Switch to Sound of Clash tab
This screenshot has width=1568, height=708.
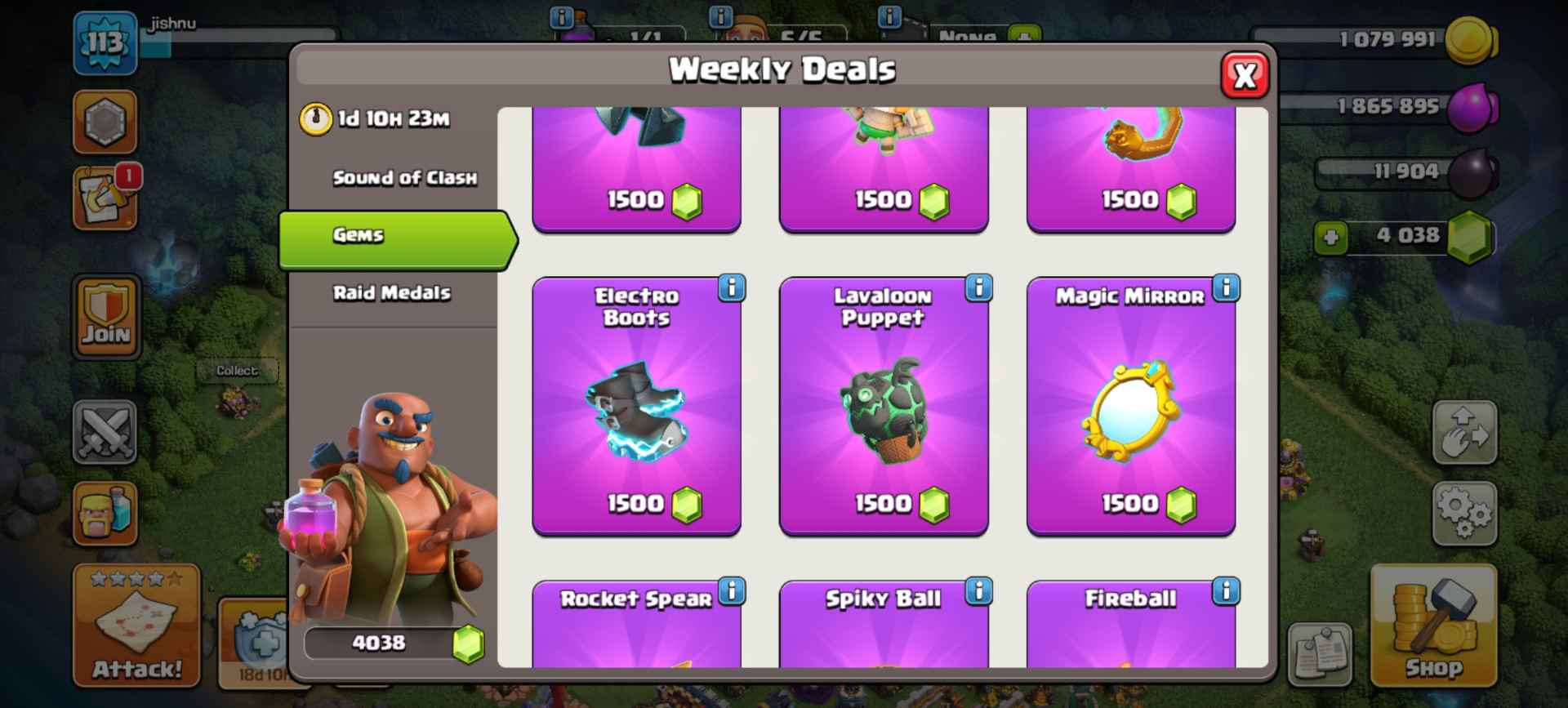pyautogui.click(x=404, y=178)
